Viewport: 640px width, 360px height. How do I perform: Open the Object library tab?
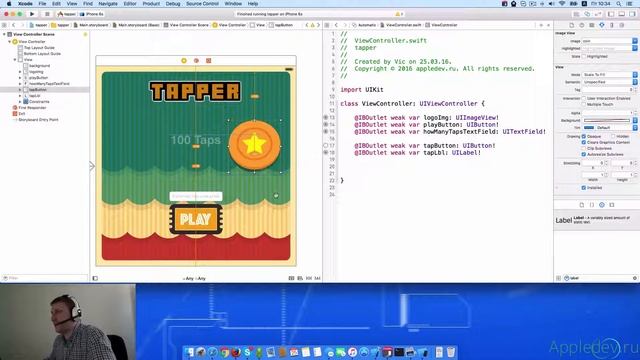[602, 205]
